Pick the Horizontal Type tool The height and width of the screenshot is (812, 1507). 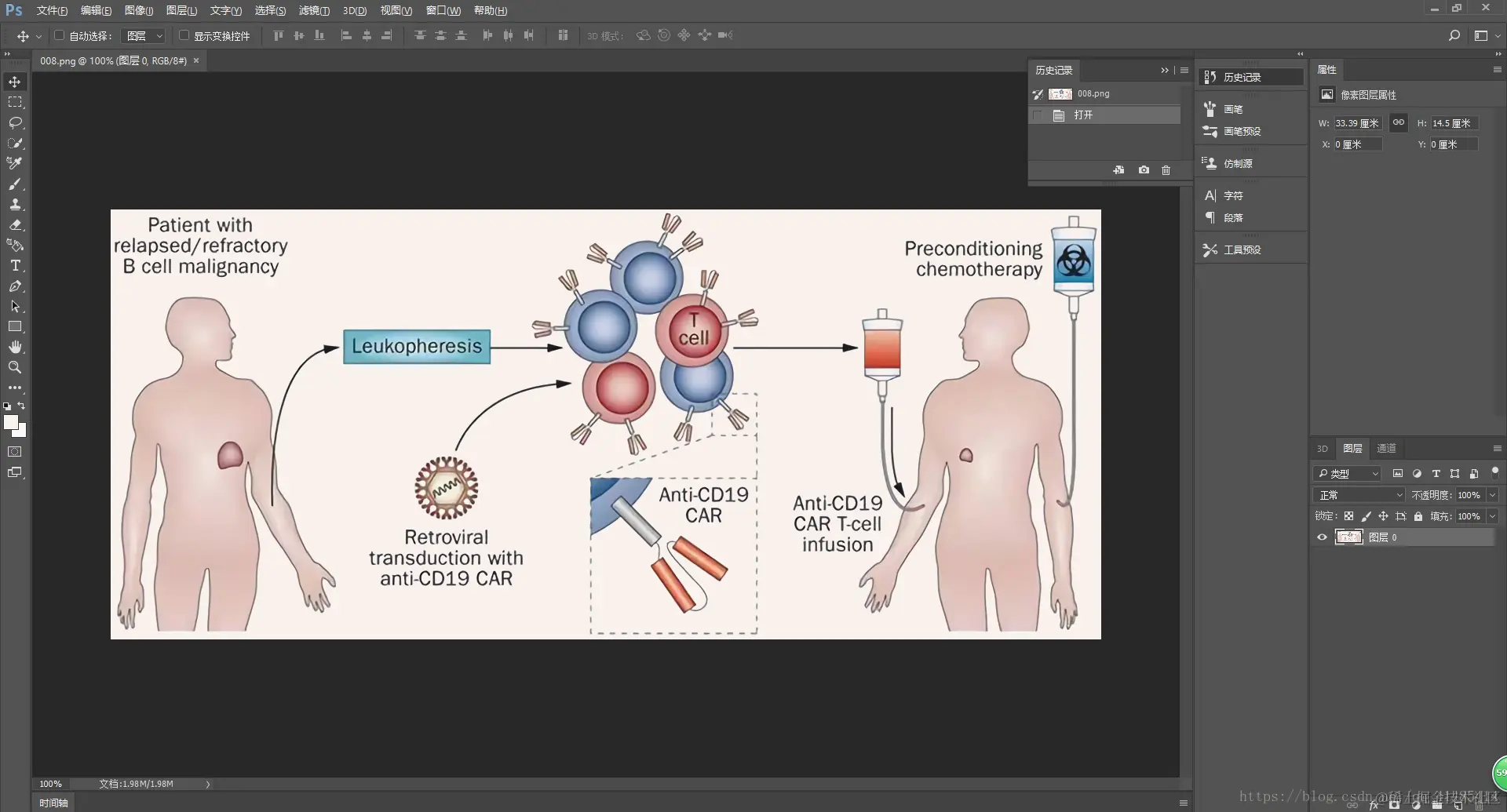pos(15,265)
